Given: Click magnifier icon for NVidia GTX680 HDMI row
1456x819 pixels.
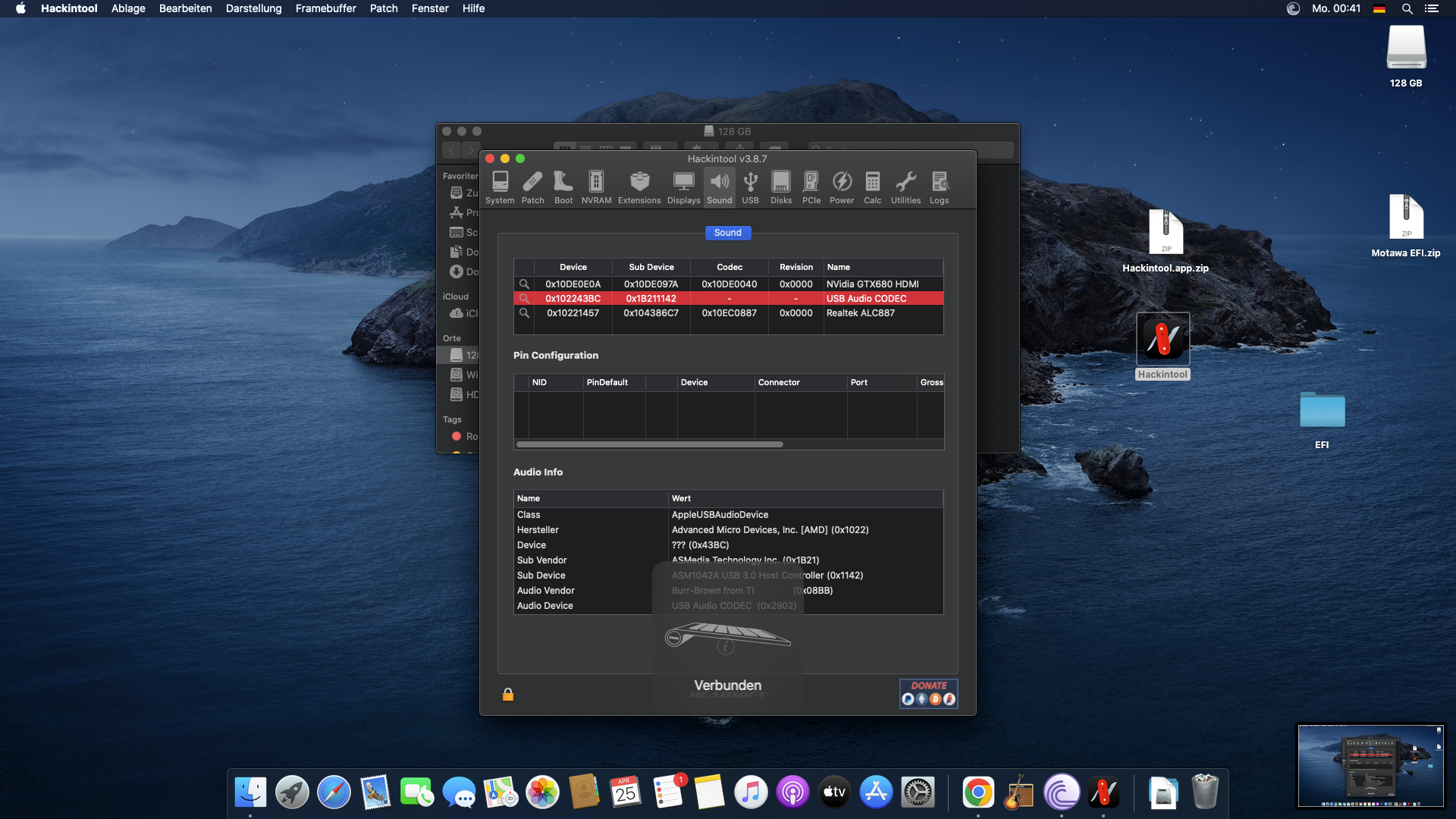Looking at the screenshot, I should click(x=524, y=284).
